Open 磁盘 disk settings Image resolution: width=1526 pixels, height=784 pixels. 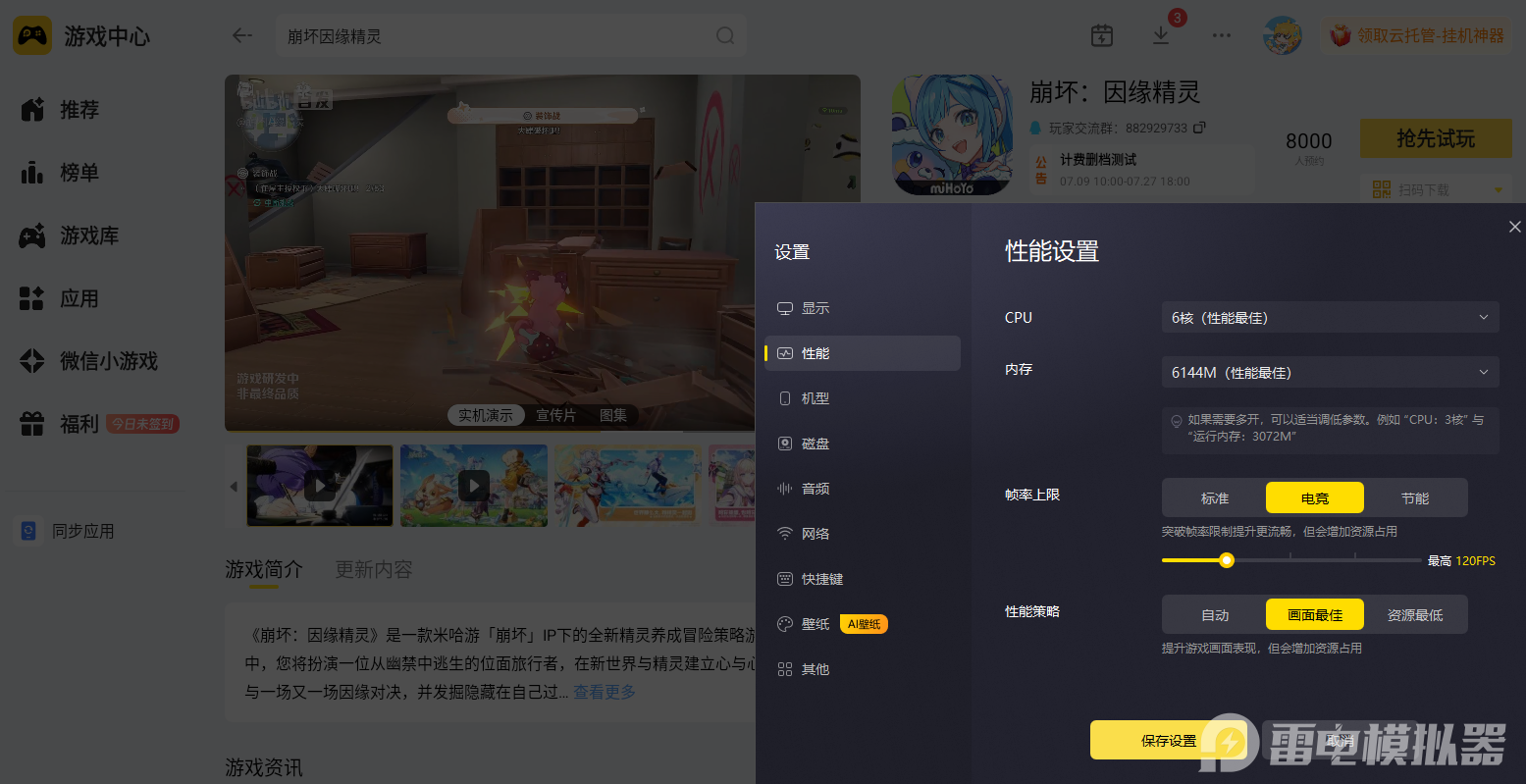[863, 444]
